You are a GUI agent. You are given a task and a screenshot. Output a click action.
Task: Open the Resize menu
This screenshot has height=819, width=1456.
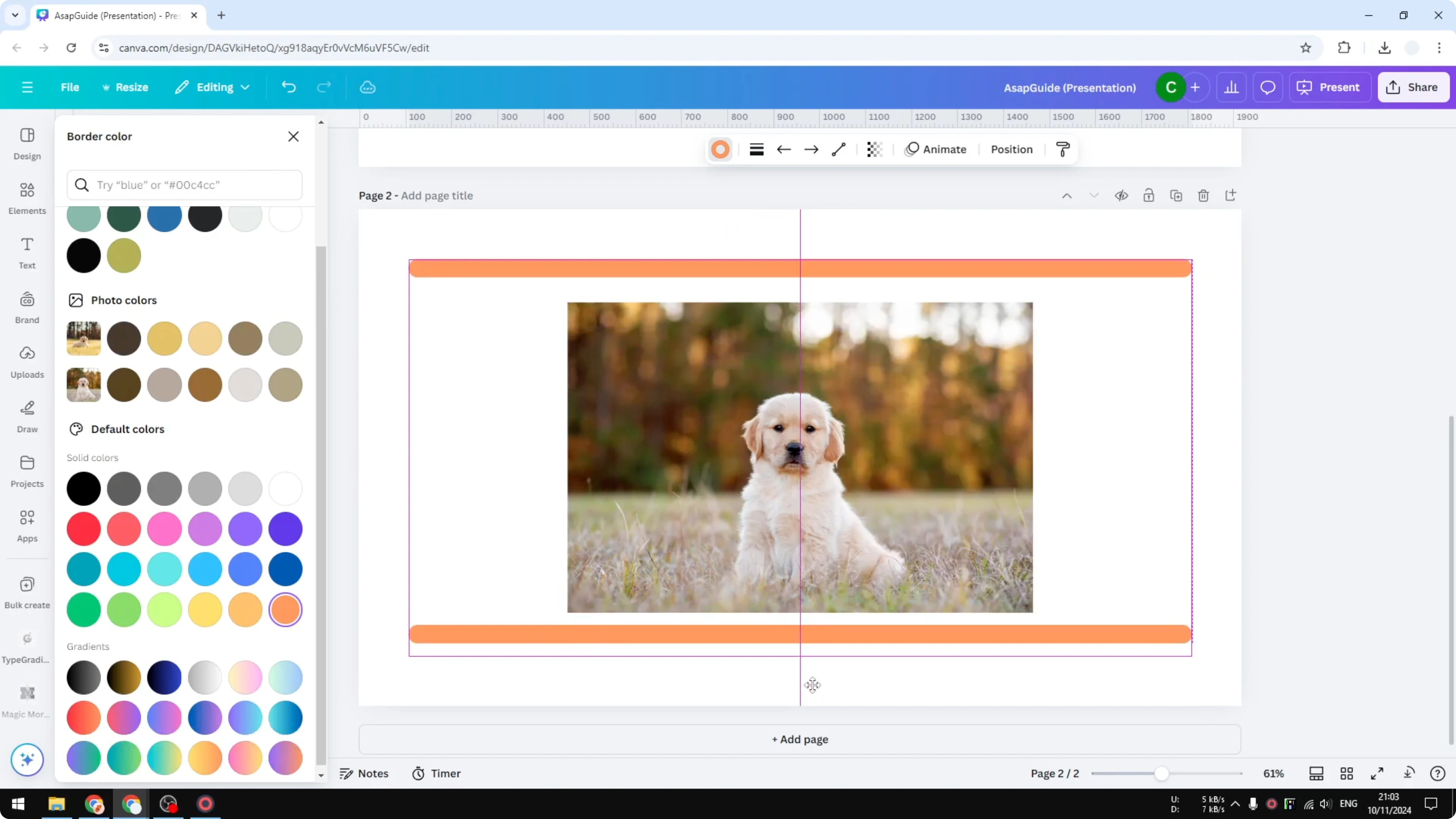[x=125, y=87]
